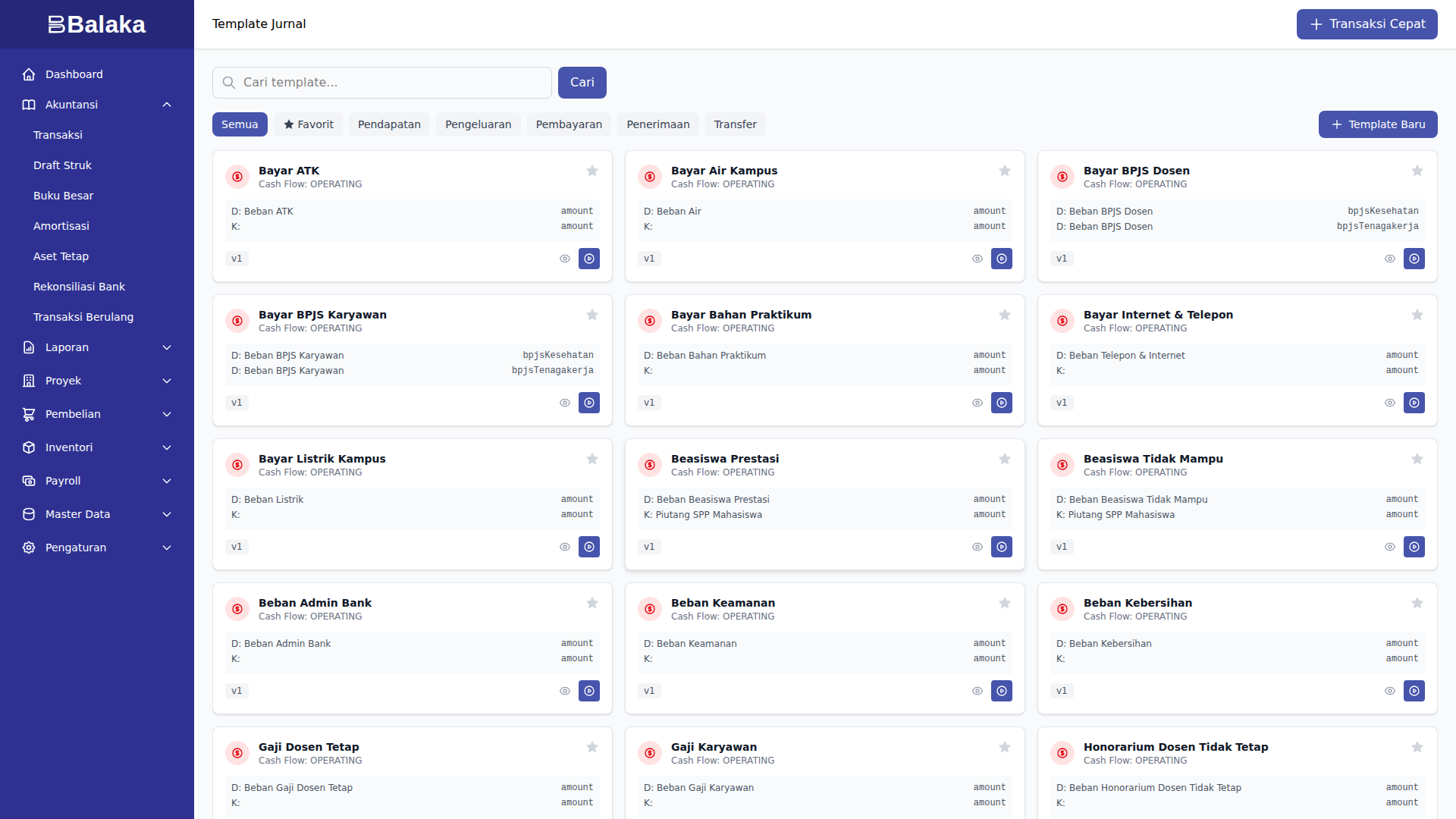The image size is (1456, 819).
Task: Use the Bayar ATK template play button
Action: [x=589, y=259]
